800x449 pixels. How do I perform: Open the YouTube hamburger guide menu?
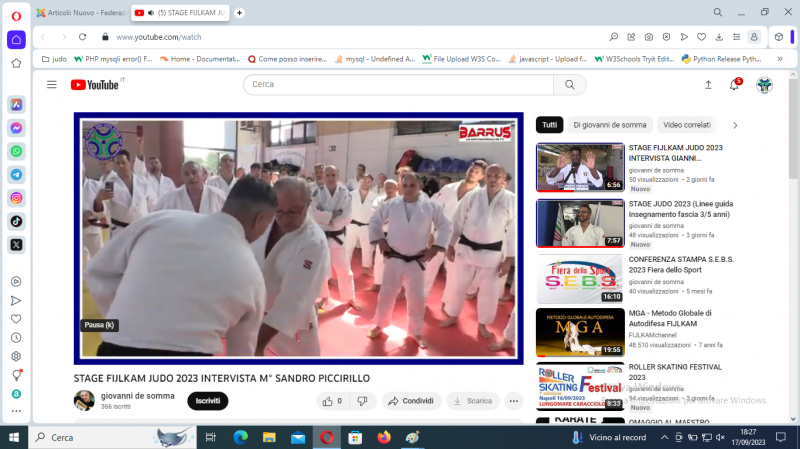(52, 84)
